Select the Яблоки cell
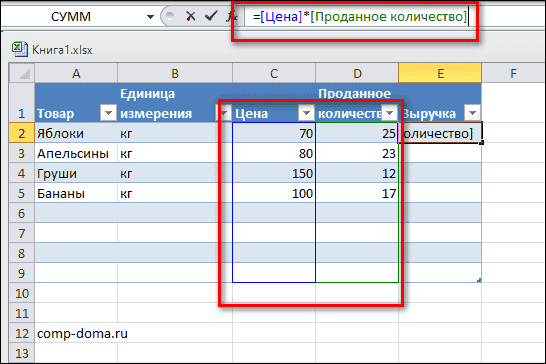The image size is (546, 364). point(76,133)
